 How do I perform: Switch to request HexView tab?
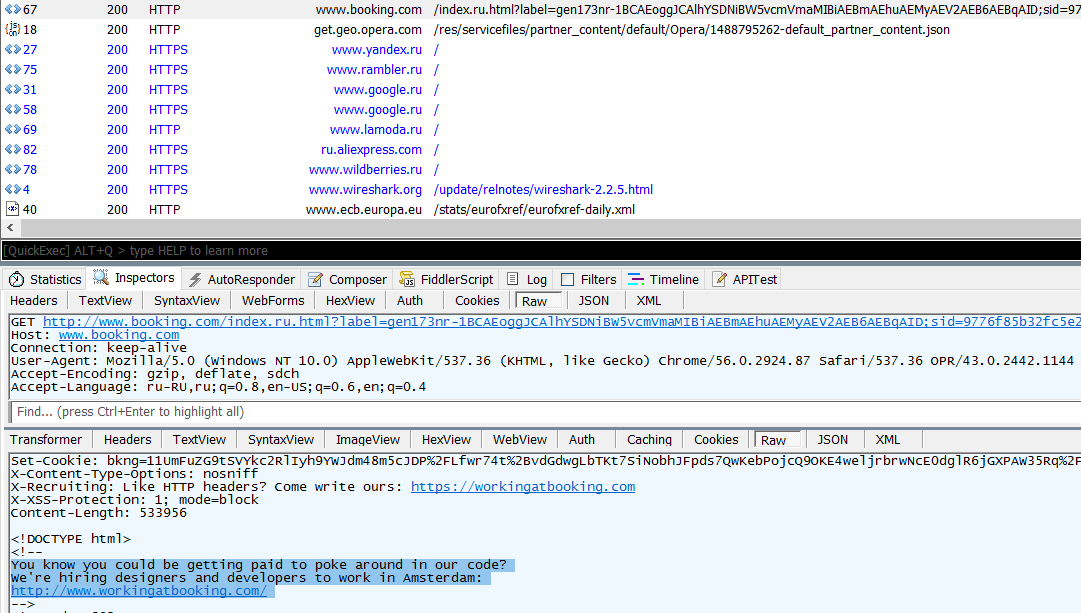click(350, 301)
